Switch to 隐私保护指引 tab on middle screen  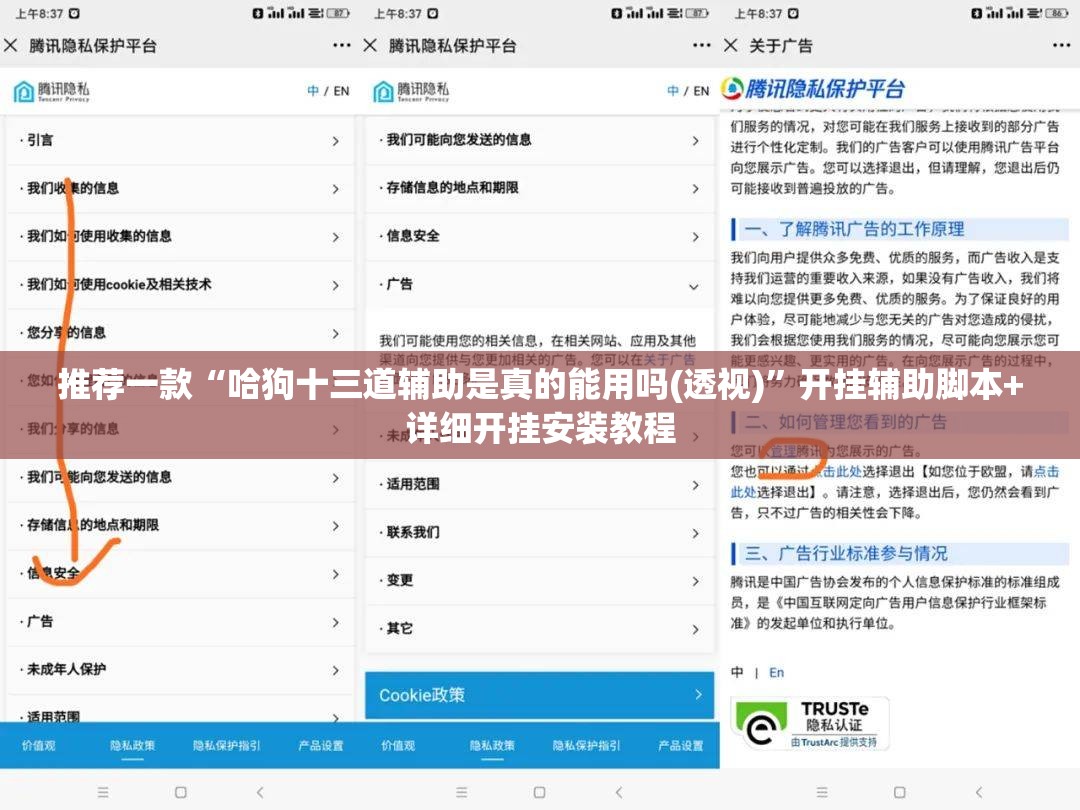coord(586,745)
